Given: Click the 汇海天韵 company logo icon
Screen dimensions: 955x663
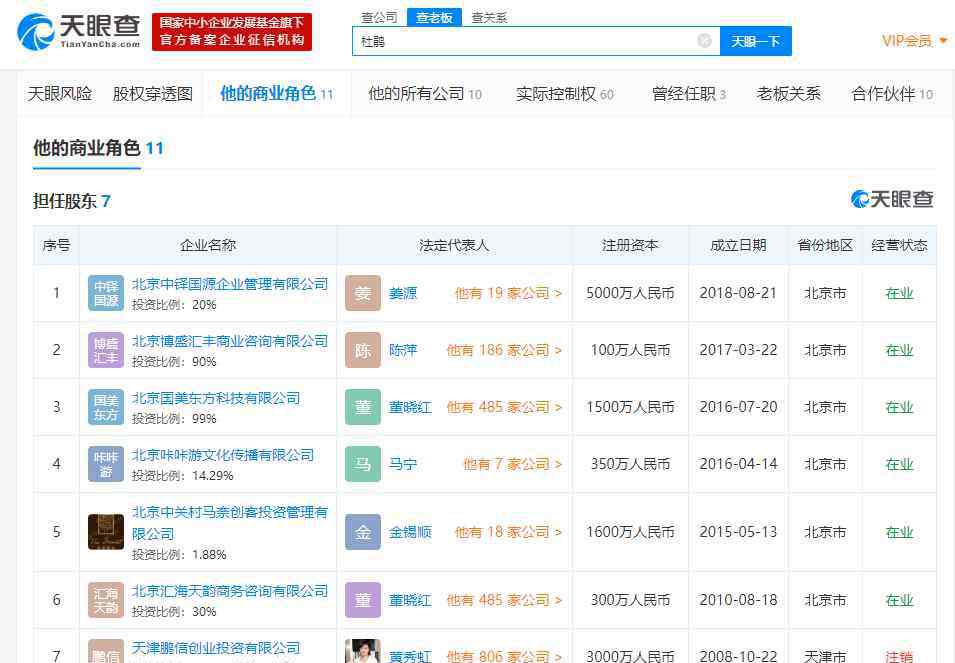Looking at the screenshot, I should click(x=106, y=600).
